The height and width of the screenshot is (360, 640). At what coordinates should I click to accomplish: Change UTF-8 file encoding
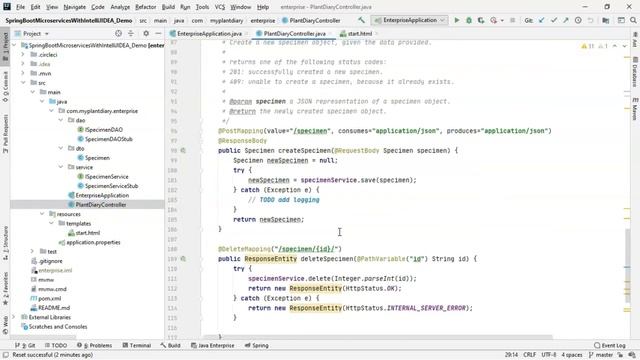549,355
